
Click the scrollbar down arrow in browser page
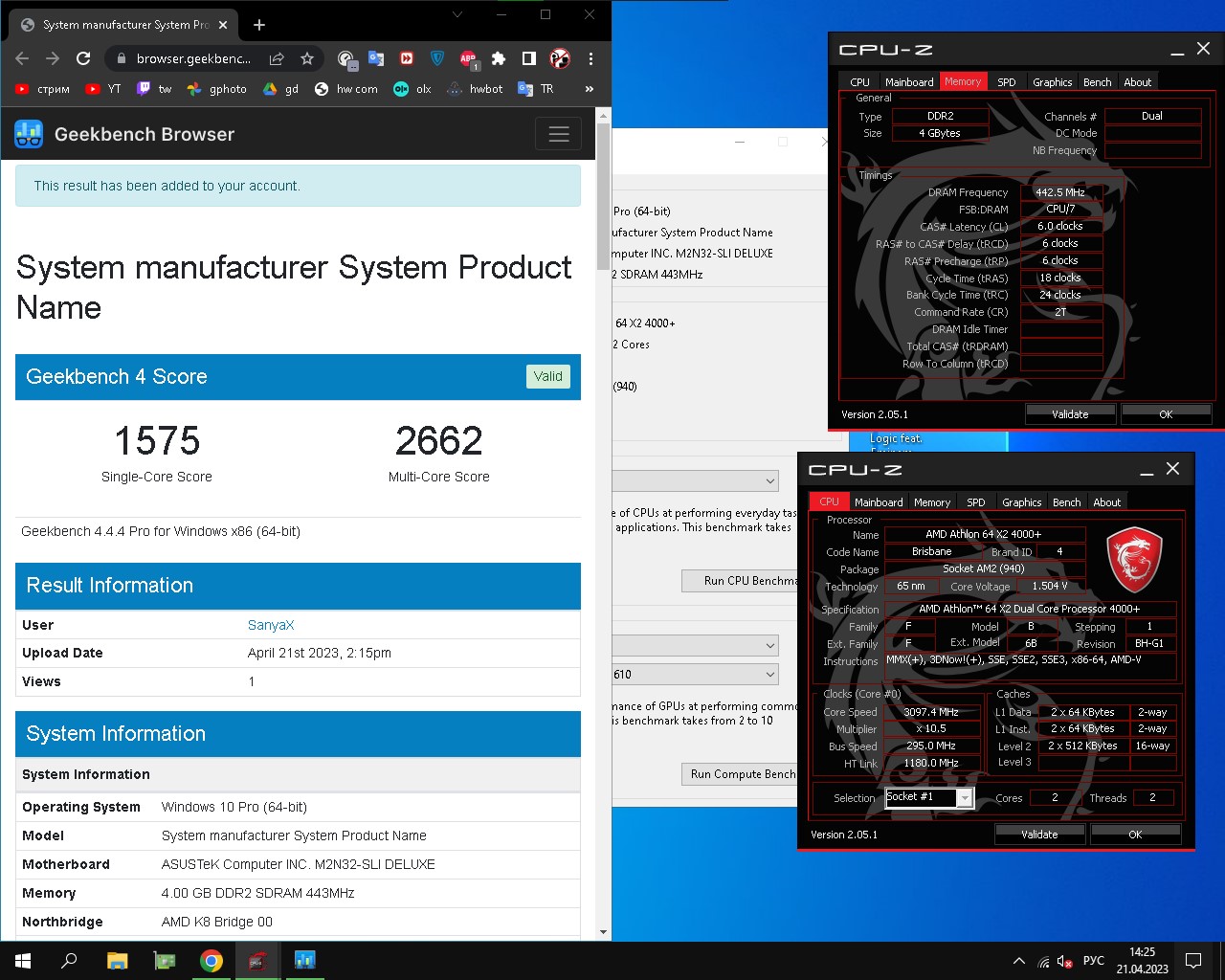pos(603,932)
